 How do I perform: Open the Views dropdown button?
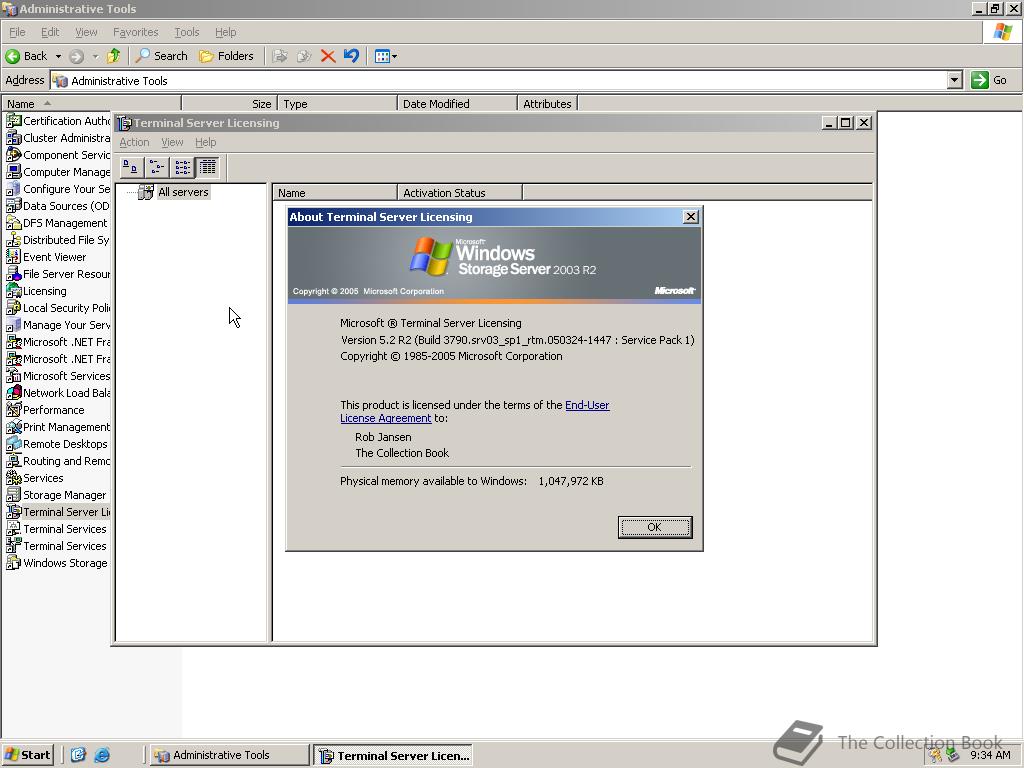pyautogui.click(x=385, y=56)
